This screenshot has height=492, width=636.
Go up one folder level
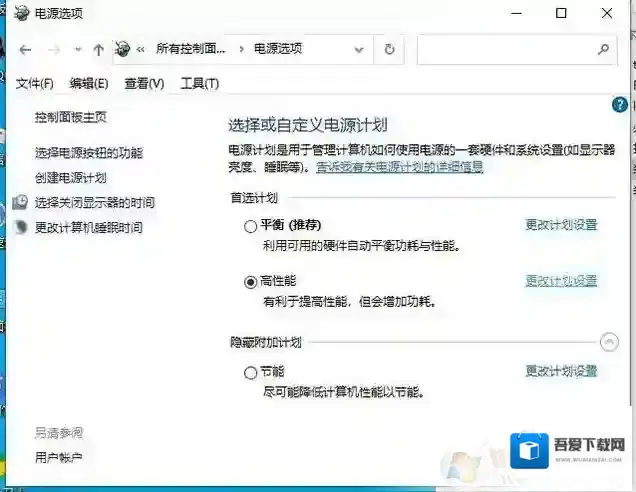pyautogui.click(x=98, y=50)
